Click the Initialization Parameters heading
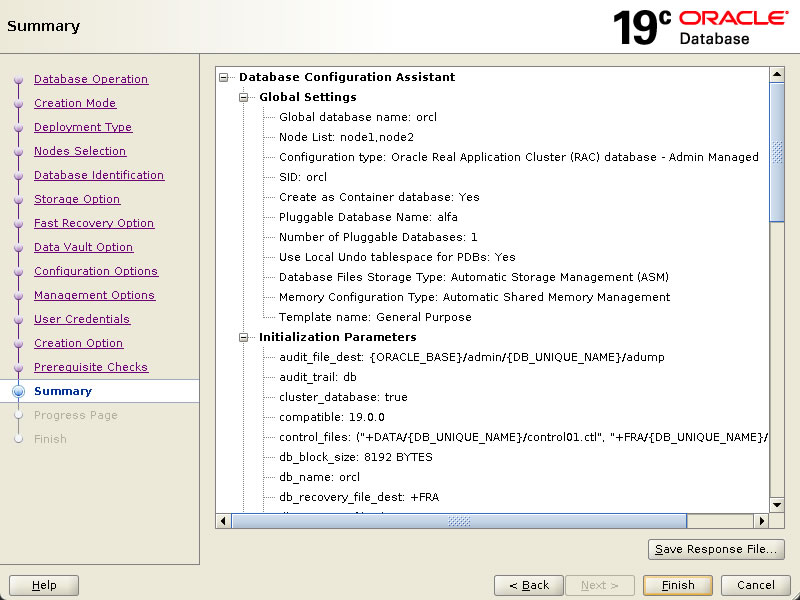The height and width of the screenshot is (600, 800). pos(337,337)
